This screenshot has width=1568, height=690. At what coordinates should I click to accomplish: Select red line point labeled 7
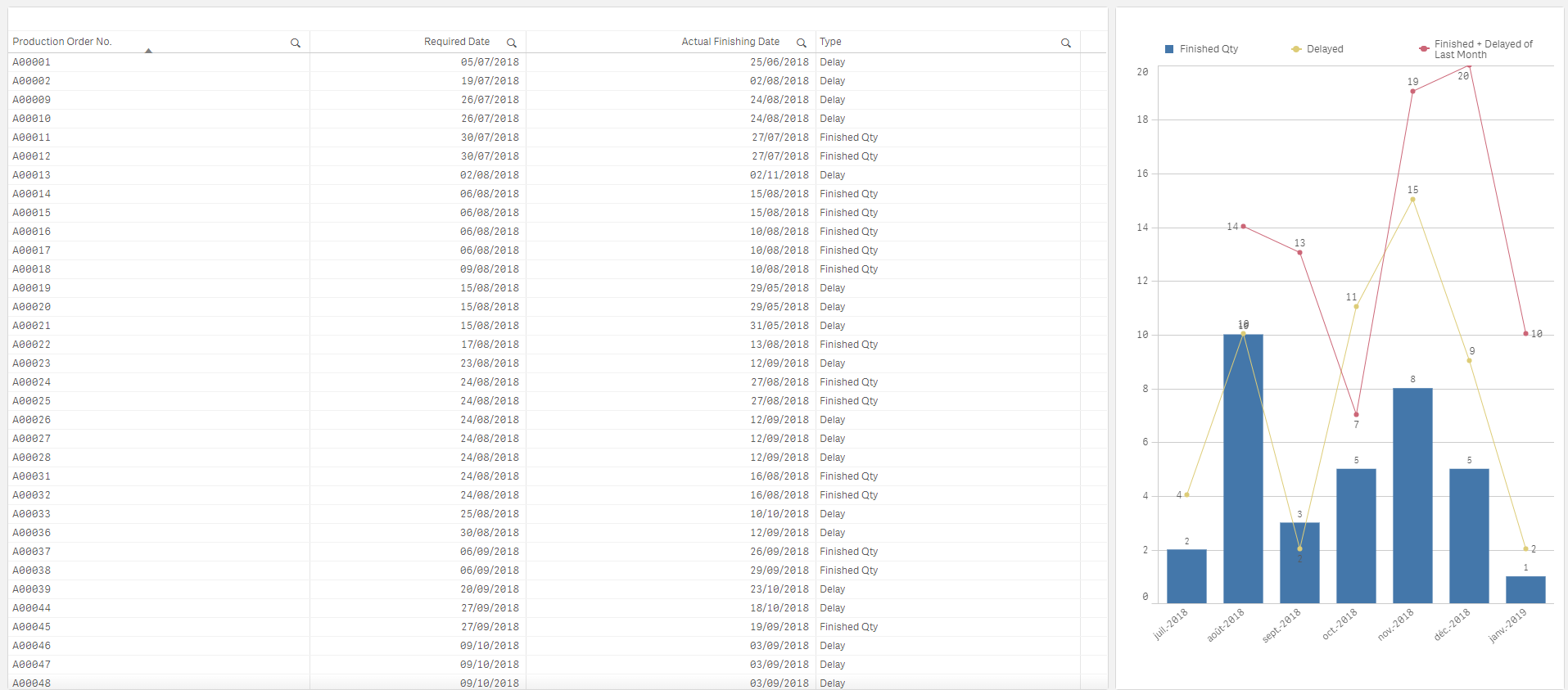(1356, 414)
